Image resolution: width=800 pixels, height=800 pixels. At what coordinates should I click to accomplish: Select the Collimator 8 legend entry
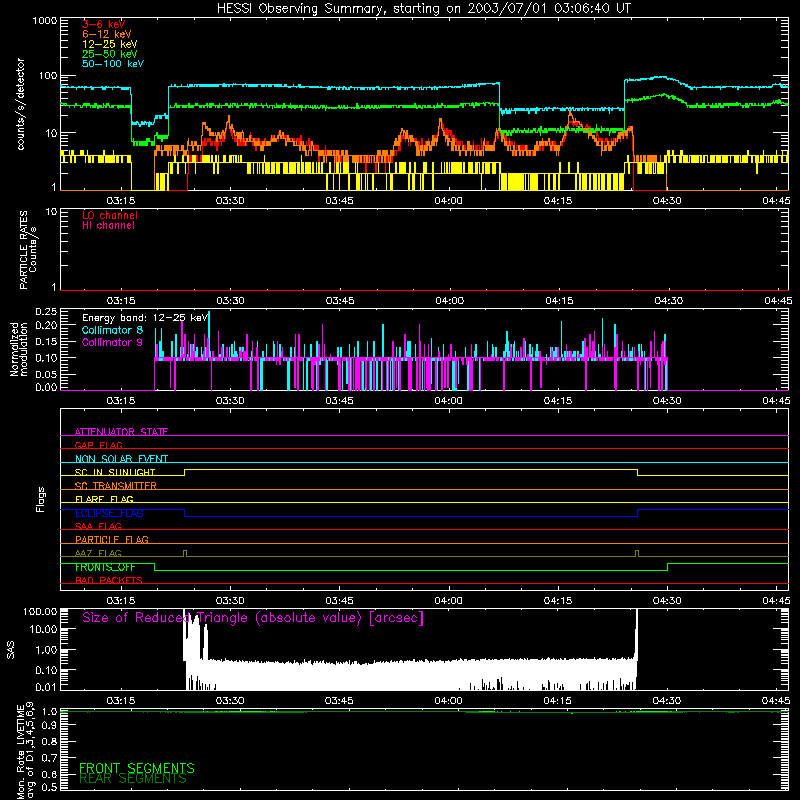[x=112, y=330]
